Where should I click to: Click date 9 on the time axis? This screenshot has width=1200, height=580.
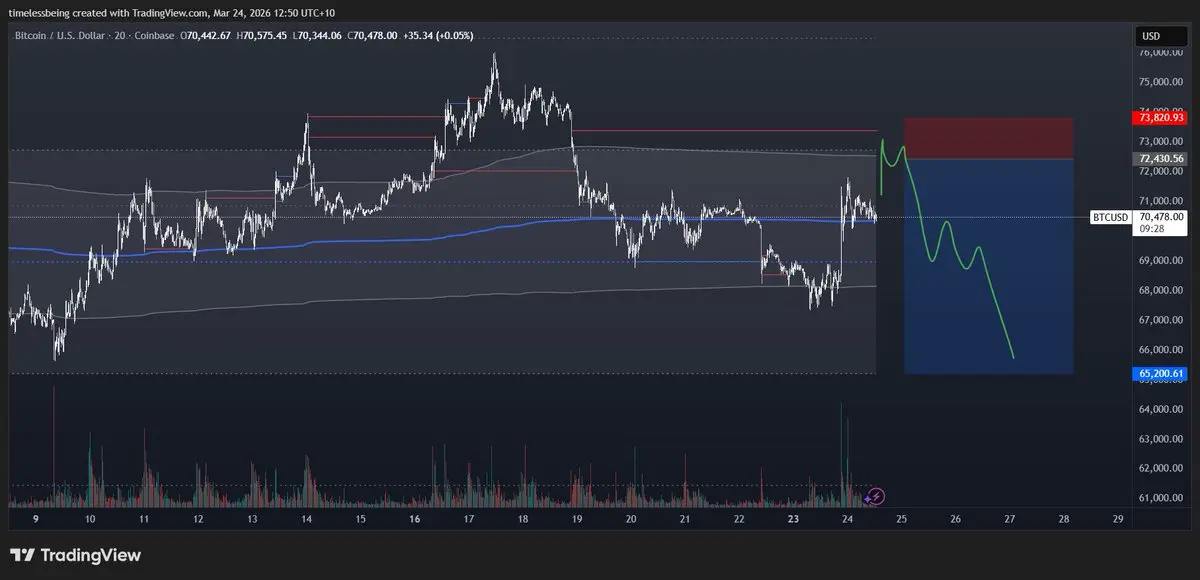(x=37, y=520)
